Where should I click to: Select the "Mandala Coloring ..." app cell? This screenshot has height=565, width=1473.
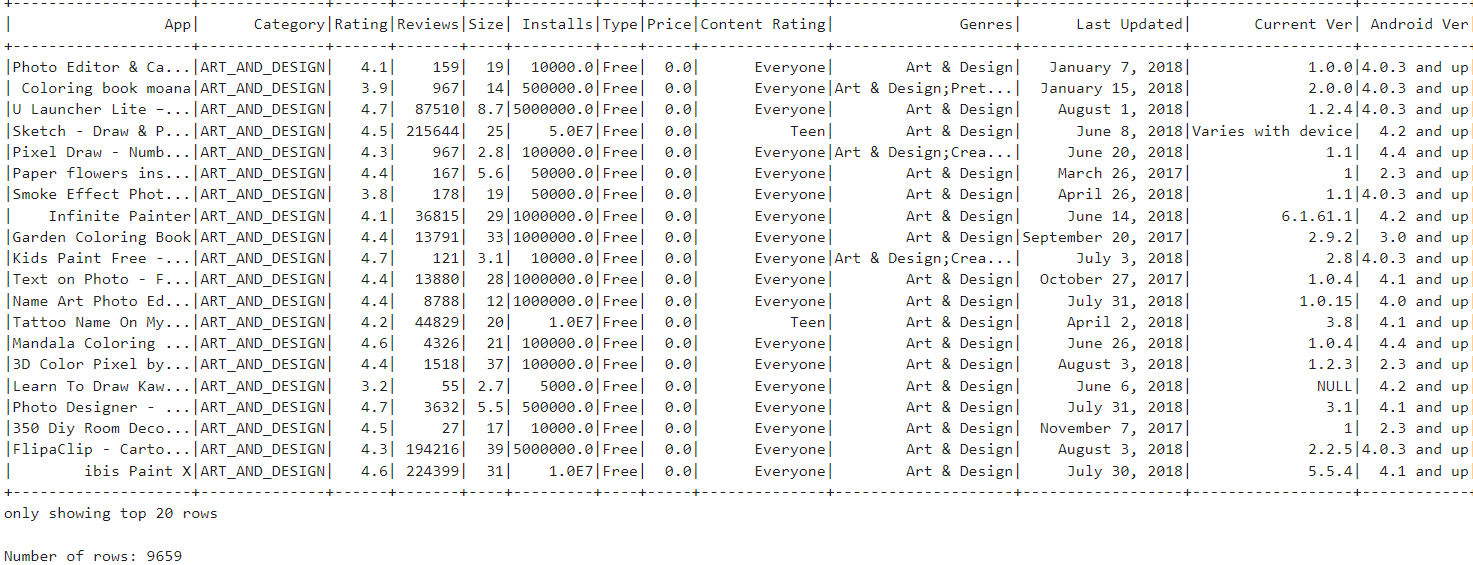101,344
